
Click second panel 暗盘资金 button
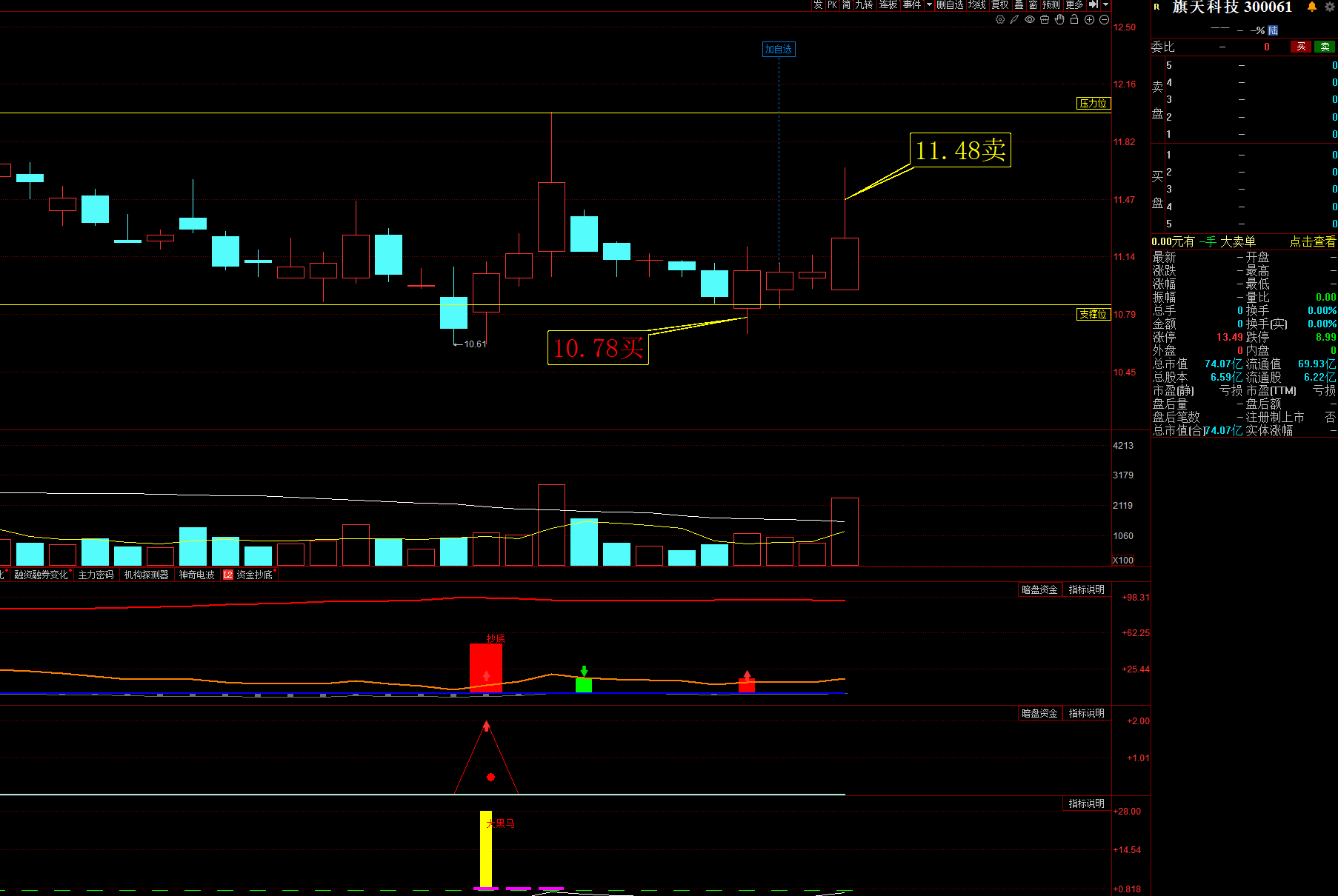pyautogui.click(x=1039, y=713)
